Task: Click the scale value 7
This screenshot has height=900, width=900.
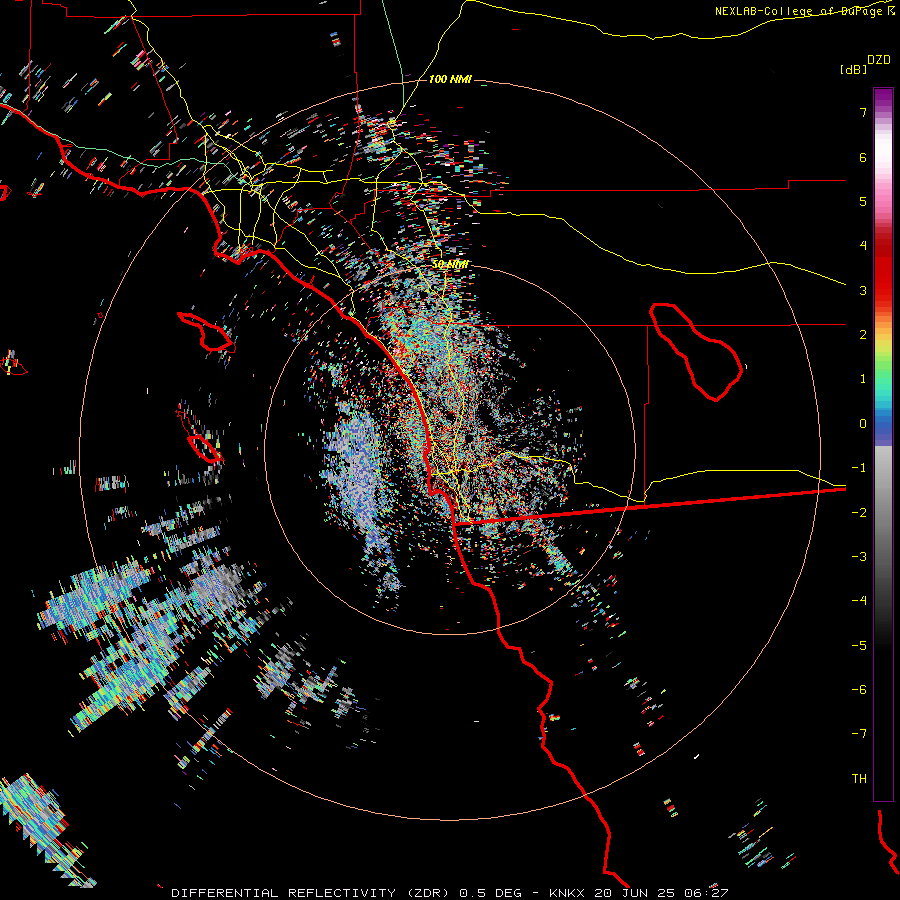Action: point(863,112)
